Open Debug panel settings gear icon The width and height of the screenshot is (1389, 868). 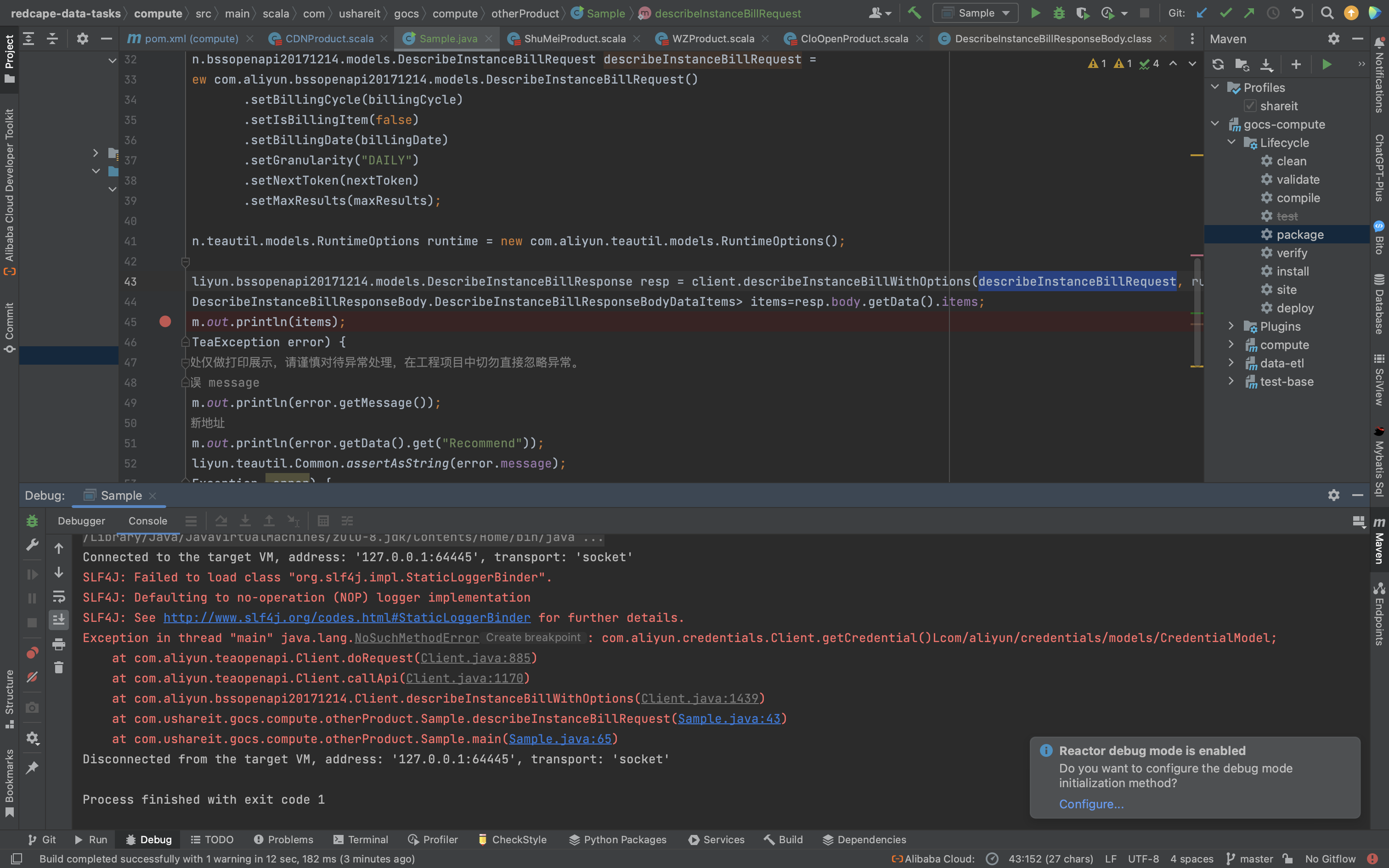(1333, 496)
